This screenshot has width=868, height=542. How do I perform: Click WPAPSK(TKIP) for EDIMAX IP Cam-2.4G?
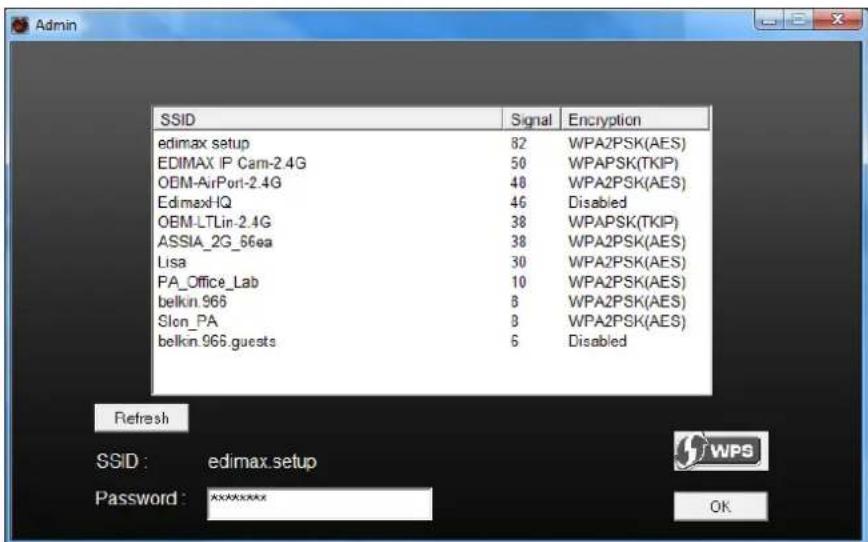[623, 163]
